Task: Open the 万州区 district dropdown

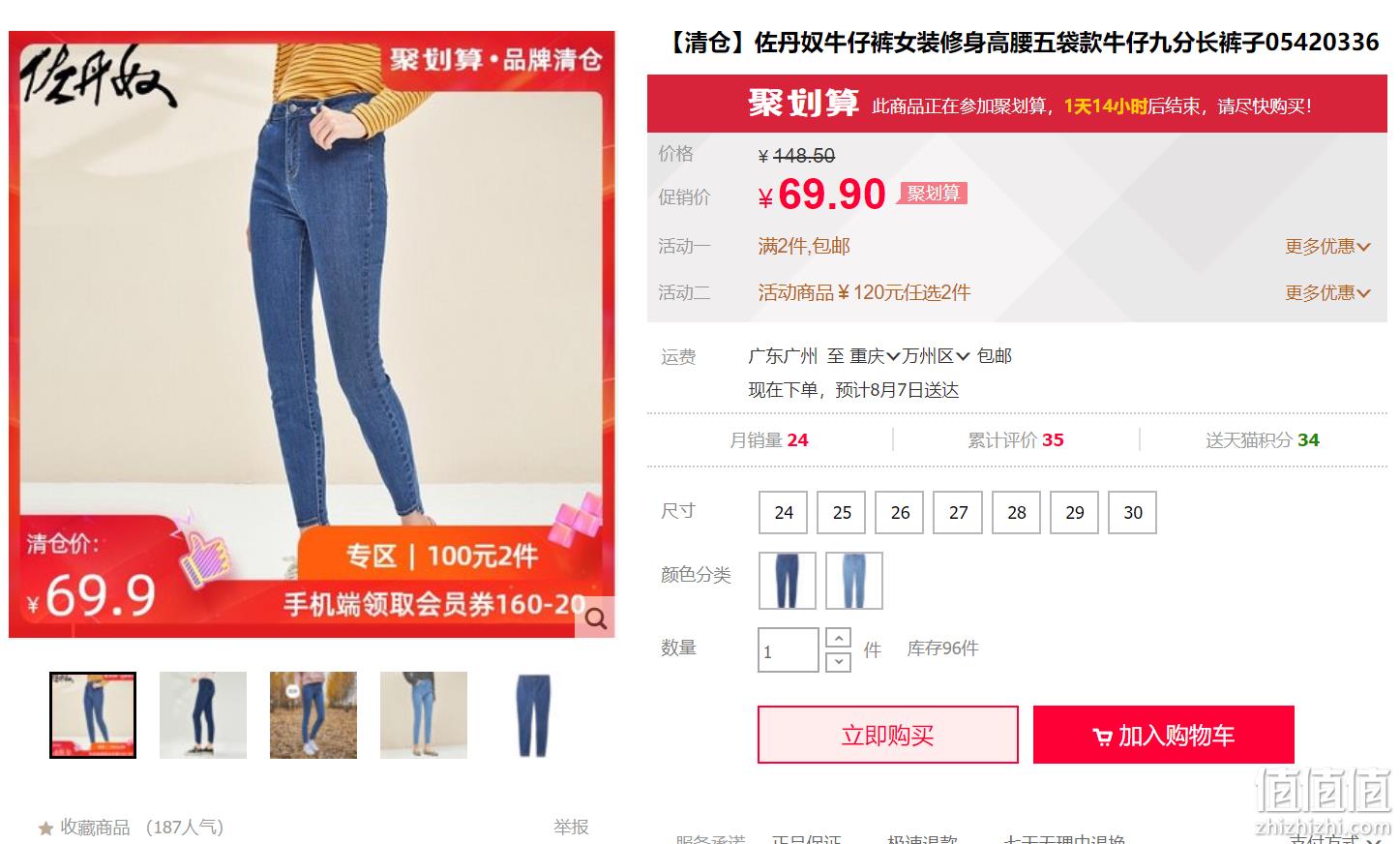Action: 936,356
